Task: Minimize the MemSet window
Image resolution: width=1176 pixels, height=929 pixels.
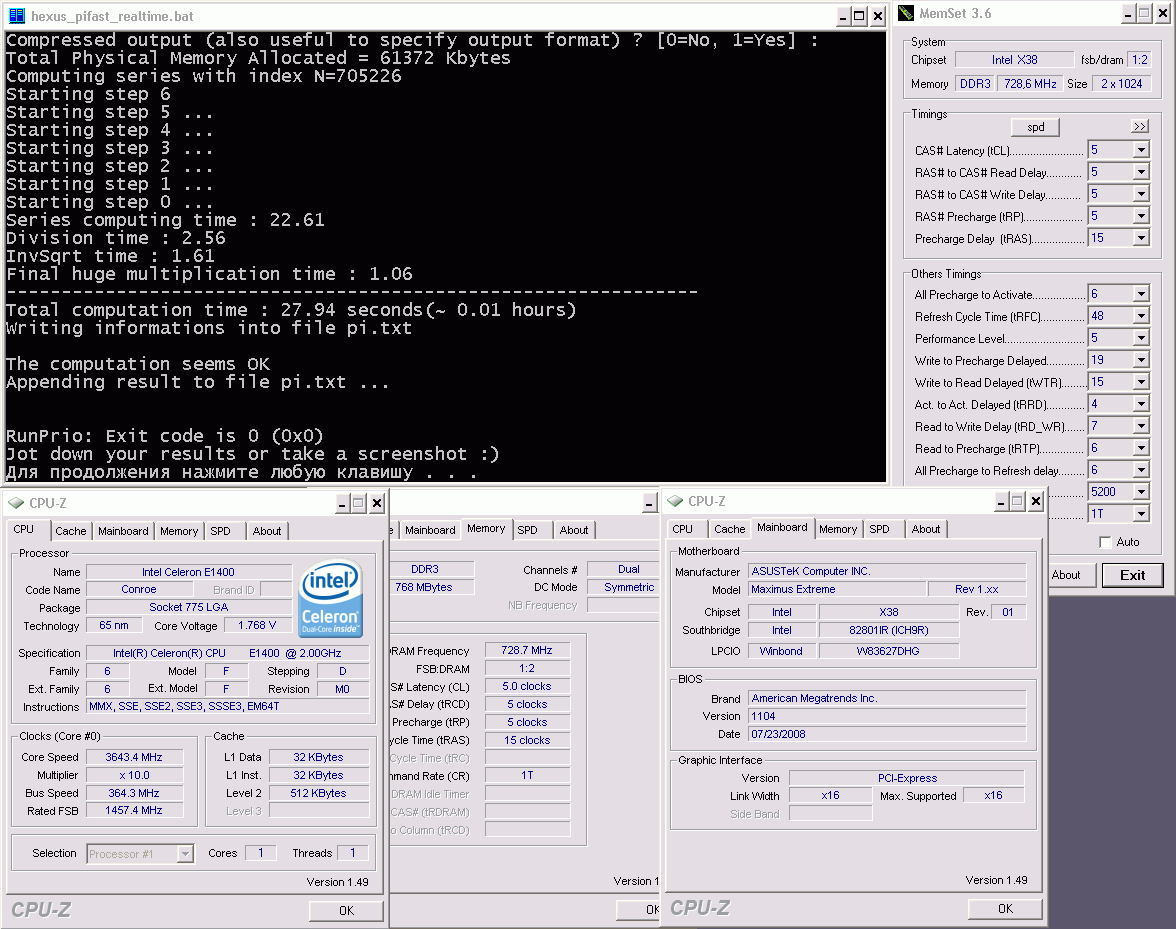Action: pyautogui.click(x=1127, y=13)
